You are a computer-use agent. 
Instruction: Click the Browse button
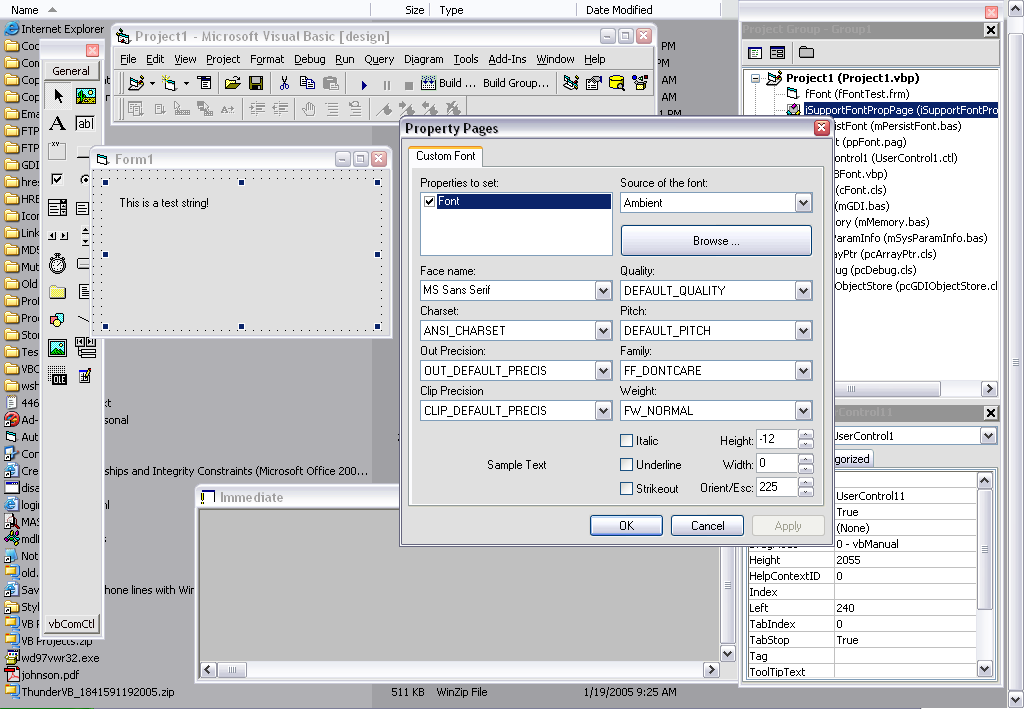click(716, 241)
